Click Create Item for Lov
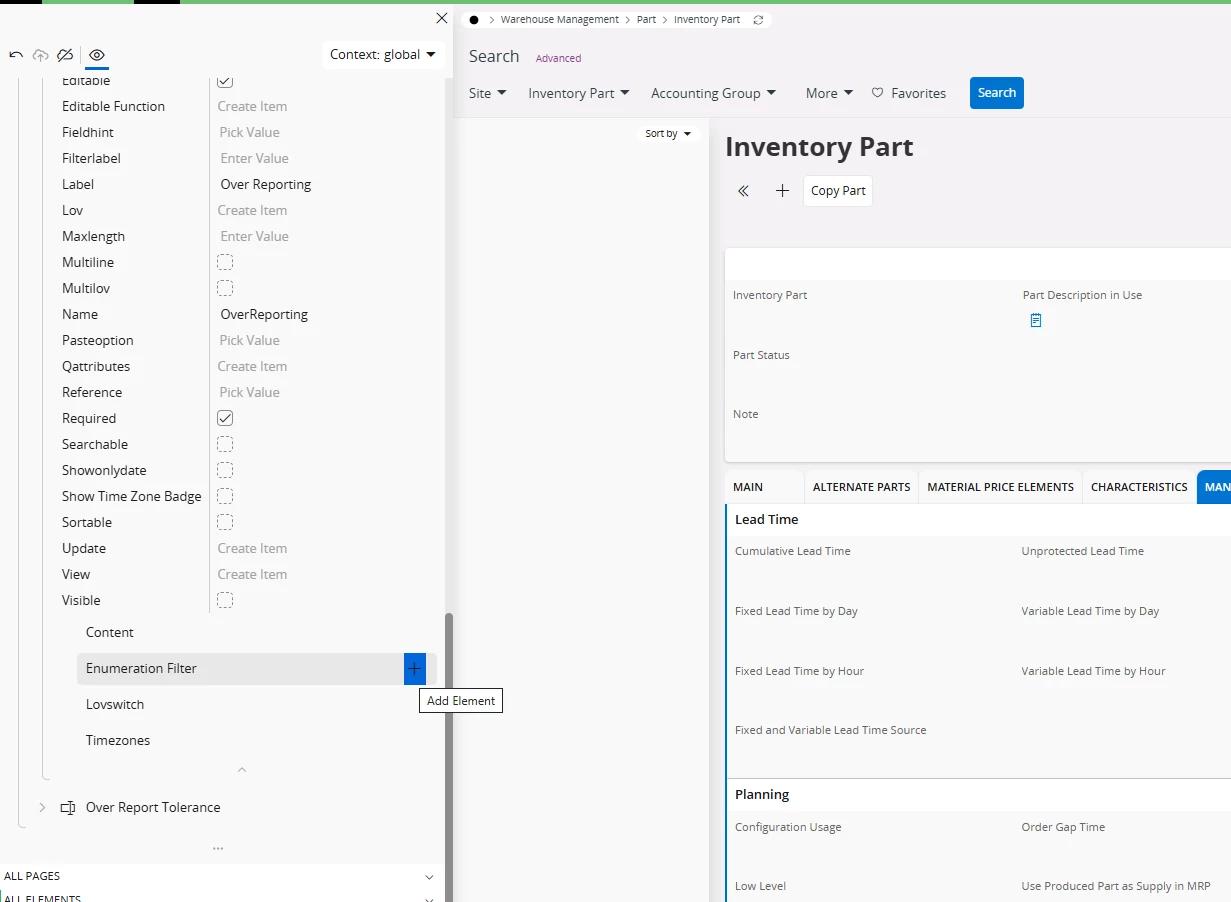This screenshot has height=902, width=1231. 252,210
